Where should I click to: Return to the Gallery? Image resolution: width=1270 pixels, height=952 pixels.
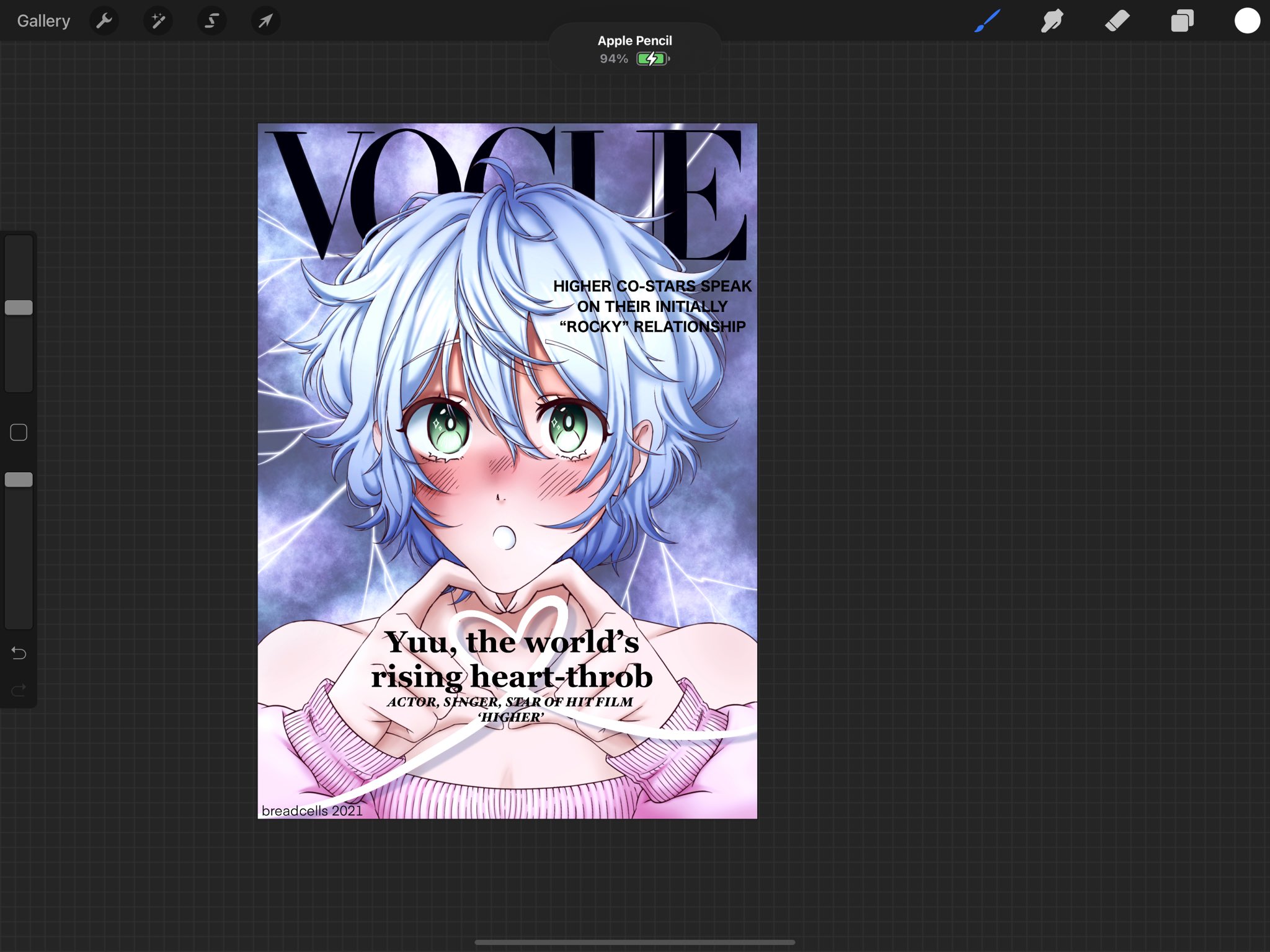tap(43, 21)
